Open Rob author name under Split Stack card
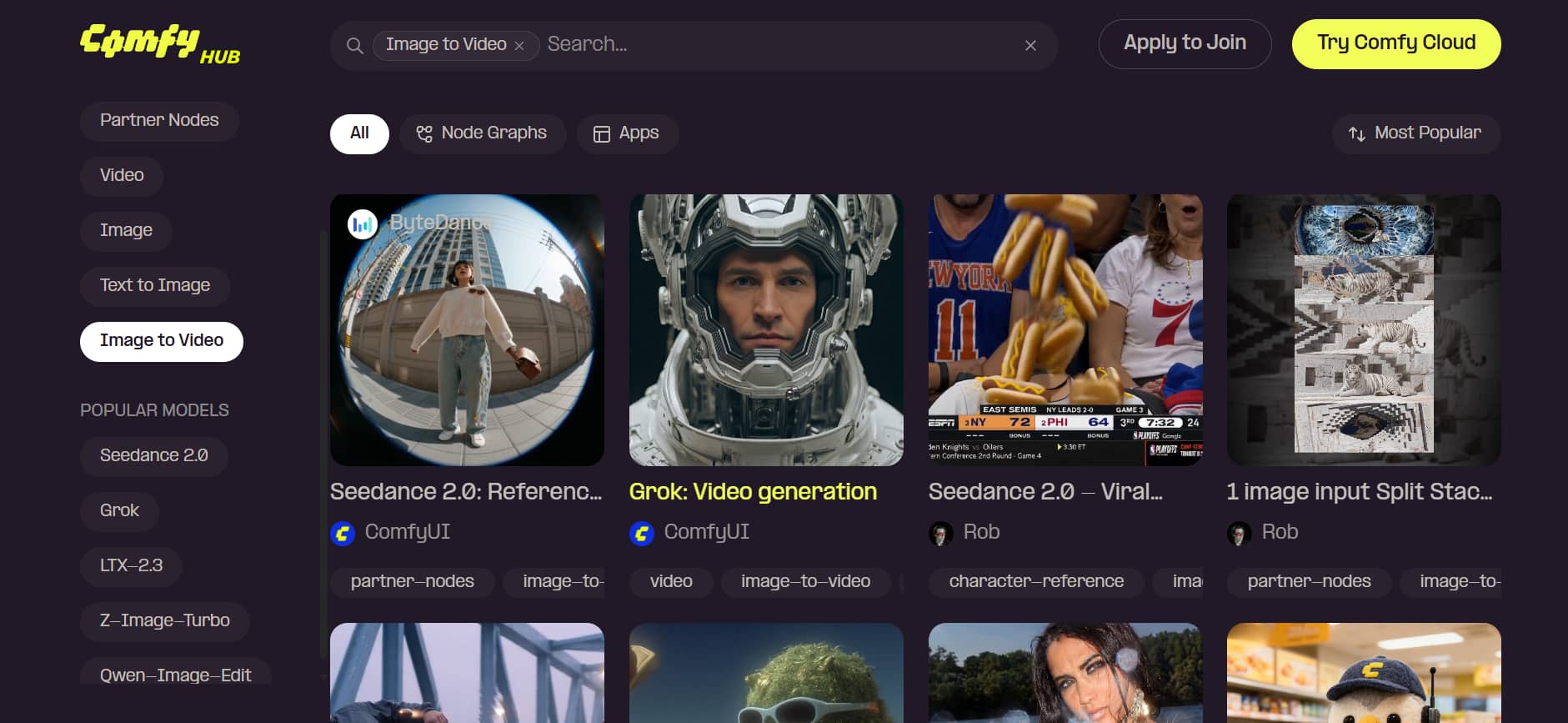Screen dimensions: 1568x723 [1280, 532]
